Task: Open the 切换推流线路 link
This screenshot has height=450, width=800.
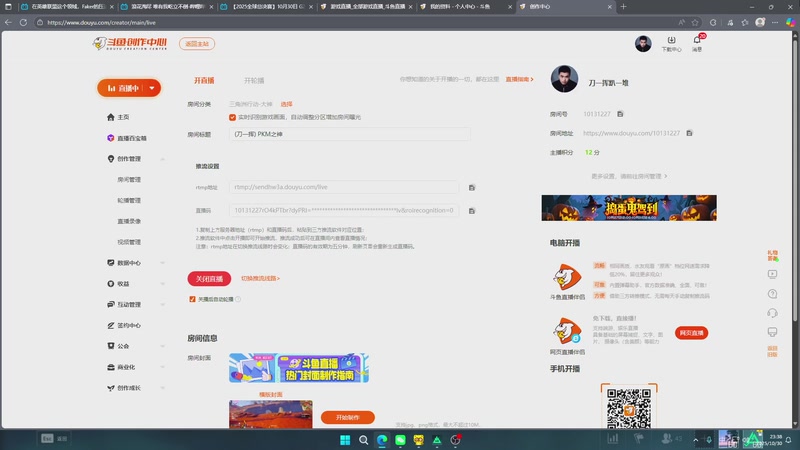Action: 260,279
